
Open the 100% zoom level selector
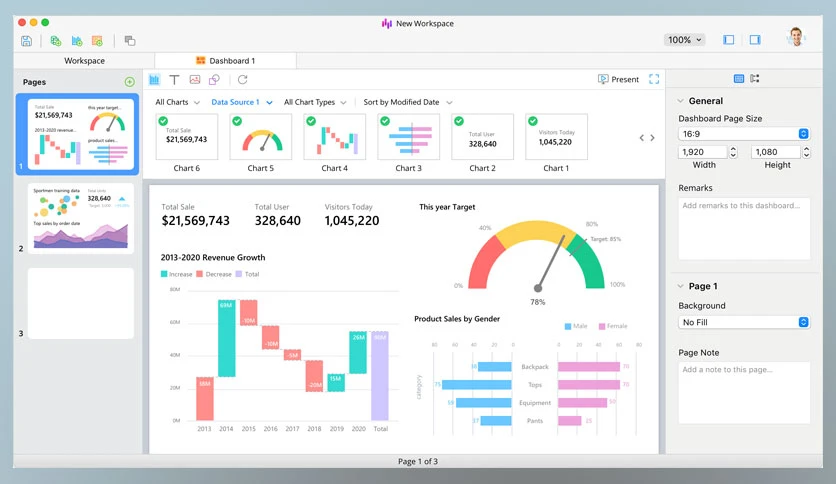685,40
